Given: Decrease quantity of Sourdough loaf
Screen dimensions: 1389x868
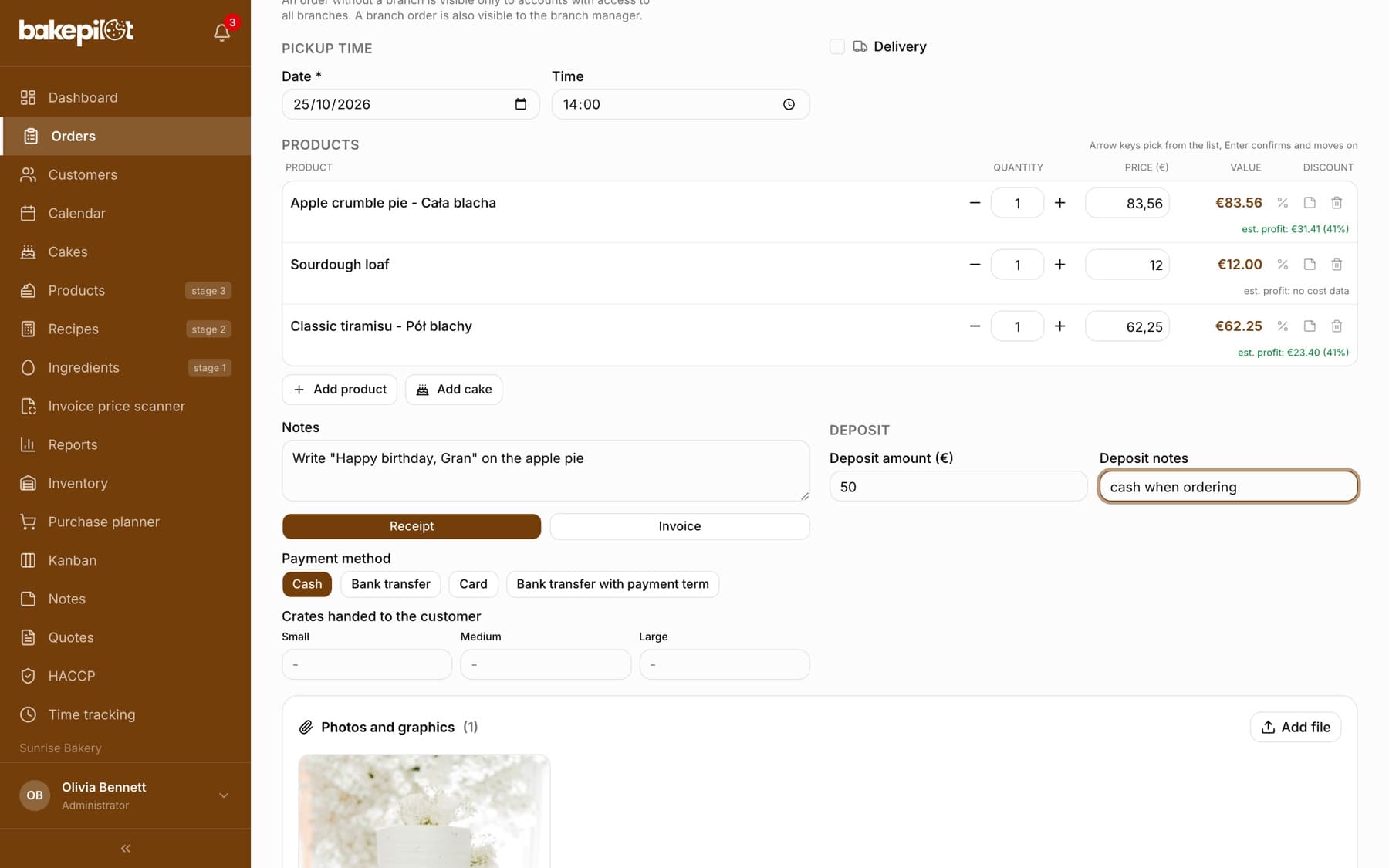Looking at the screenshot, I should (x=975, y=265).
